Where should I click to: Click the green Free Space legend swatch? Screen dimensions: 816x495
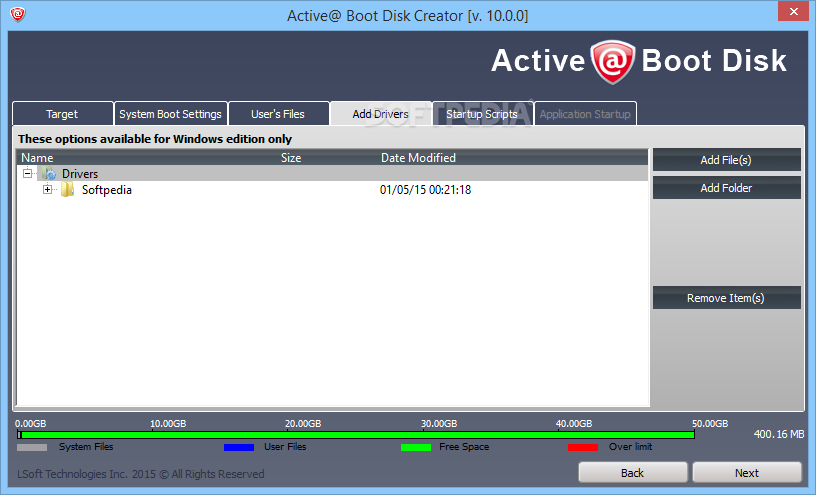point(416,447)
